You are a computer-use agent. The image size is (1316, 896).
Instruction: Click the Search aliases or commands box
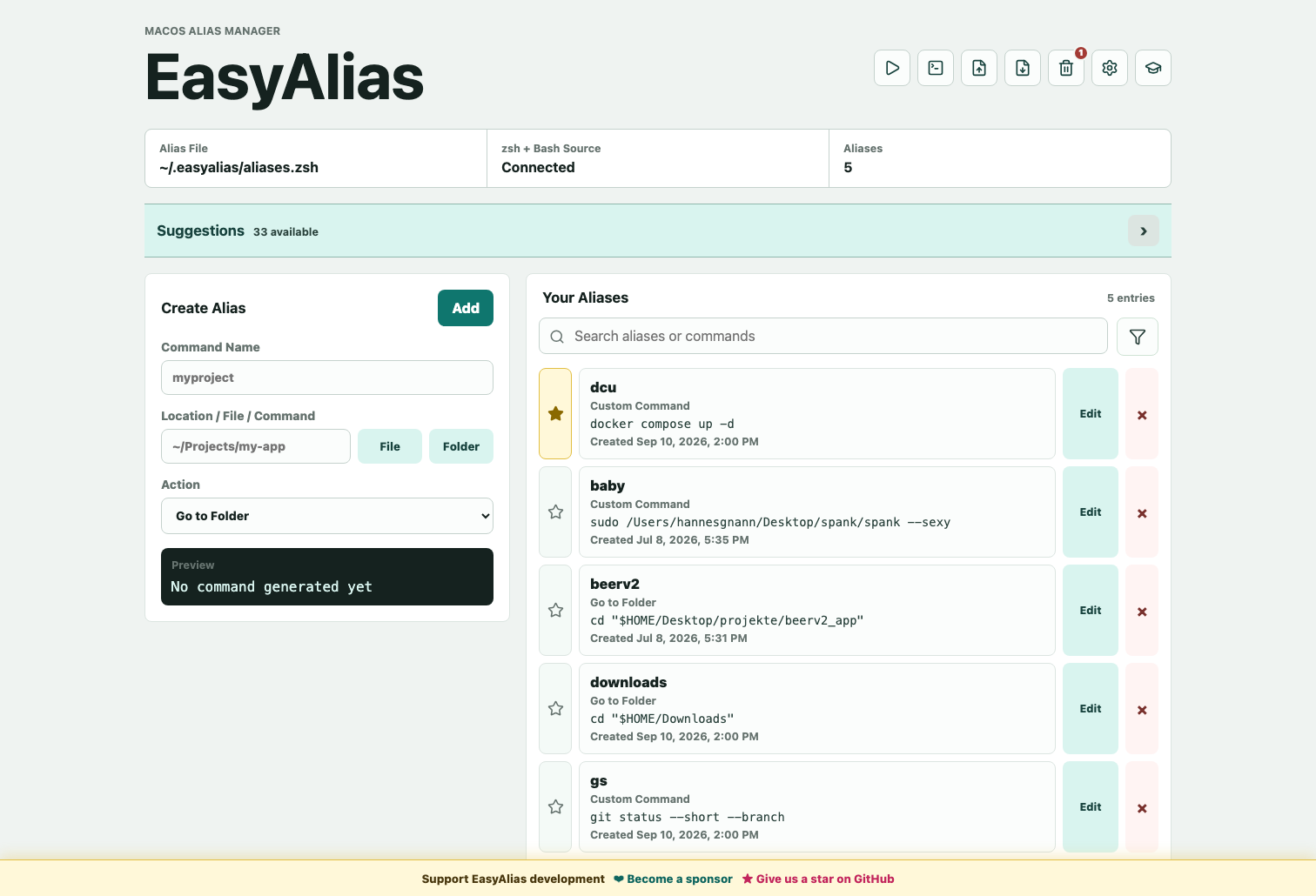(x=823, y=336)
